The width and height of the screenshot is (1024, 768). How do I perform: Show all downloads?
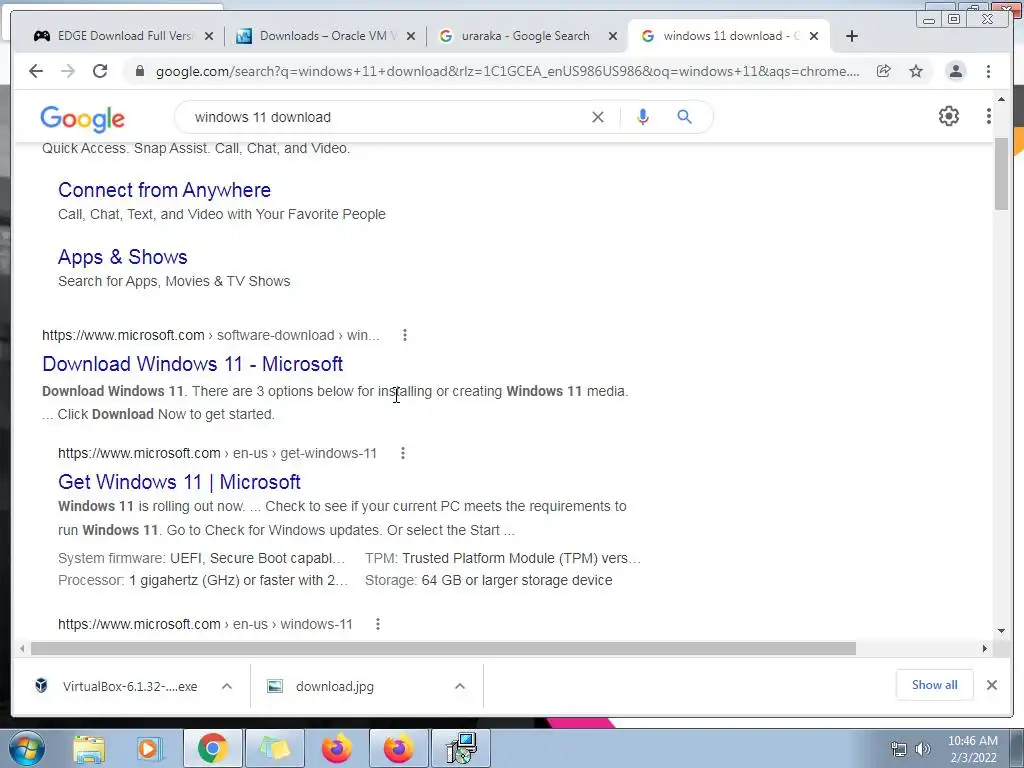pyautogui.click(x=935, y=685)
